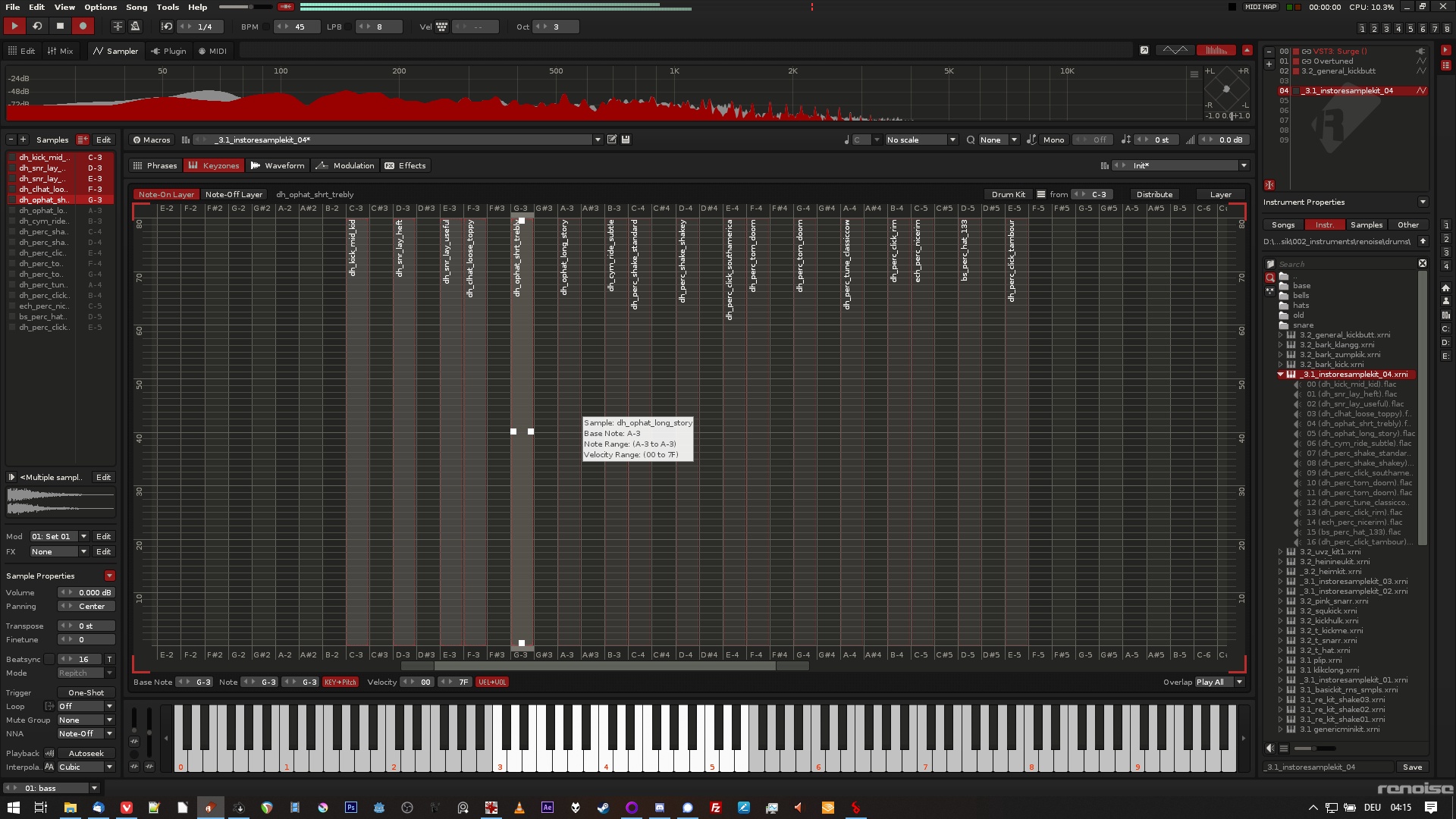The width and height of the screenshot is (1456, 819).
Task: Play selected sample preview arrow
Action: pos(11,478)
